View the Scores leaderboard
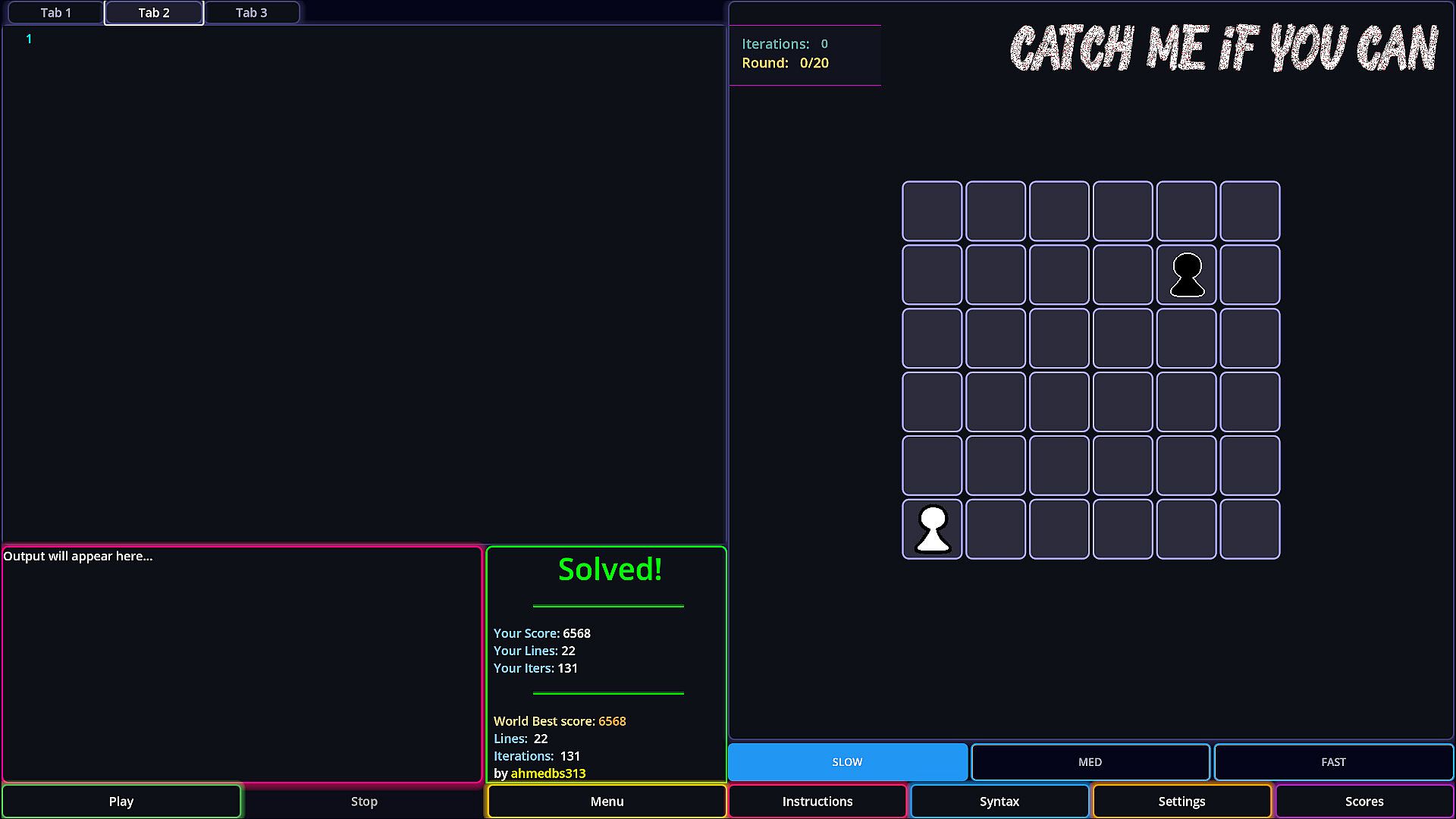The height and width of the screenshot is (819, 1456). point(1364,802)
